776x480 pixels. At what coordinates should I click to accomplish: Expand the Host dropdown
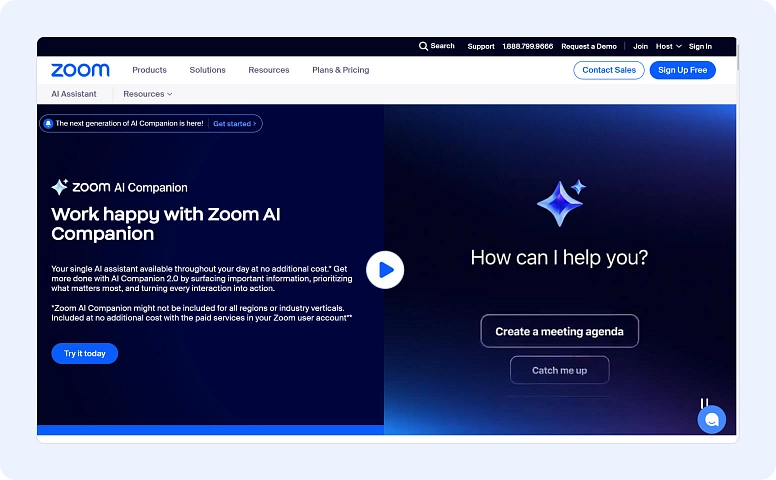[669, 47]
